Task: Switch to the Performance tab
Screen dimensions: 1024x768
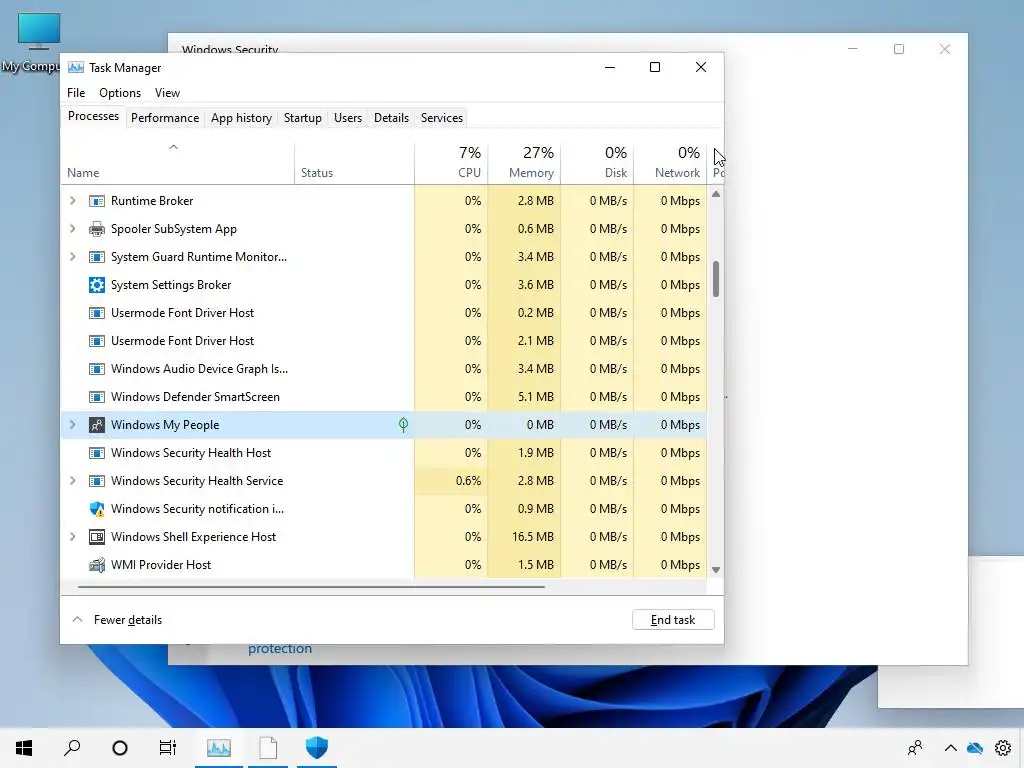Action: (x=165, y=118)
